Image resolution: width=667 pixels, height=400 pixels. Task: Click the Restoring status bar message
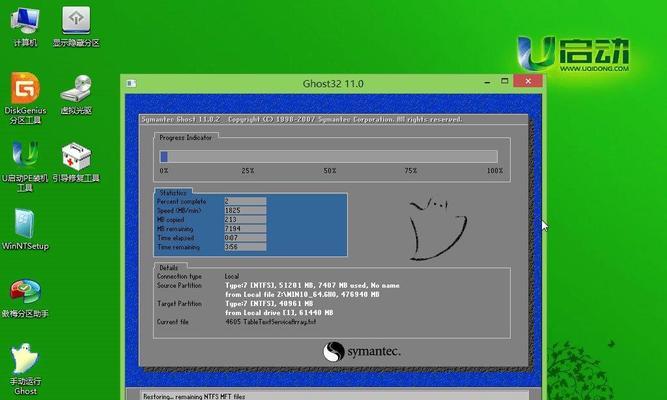(x=194, y=396)
